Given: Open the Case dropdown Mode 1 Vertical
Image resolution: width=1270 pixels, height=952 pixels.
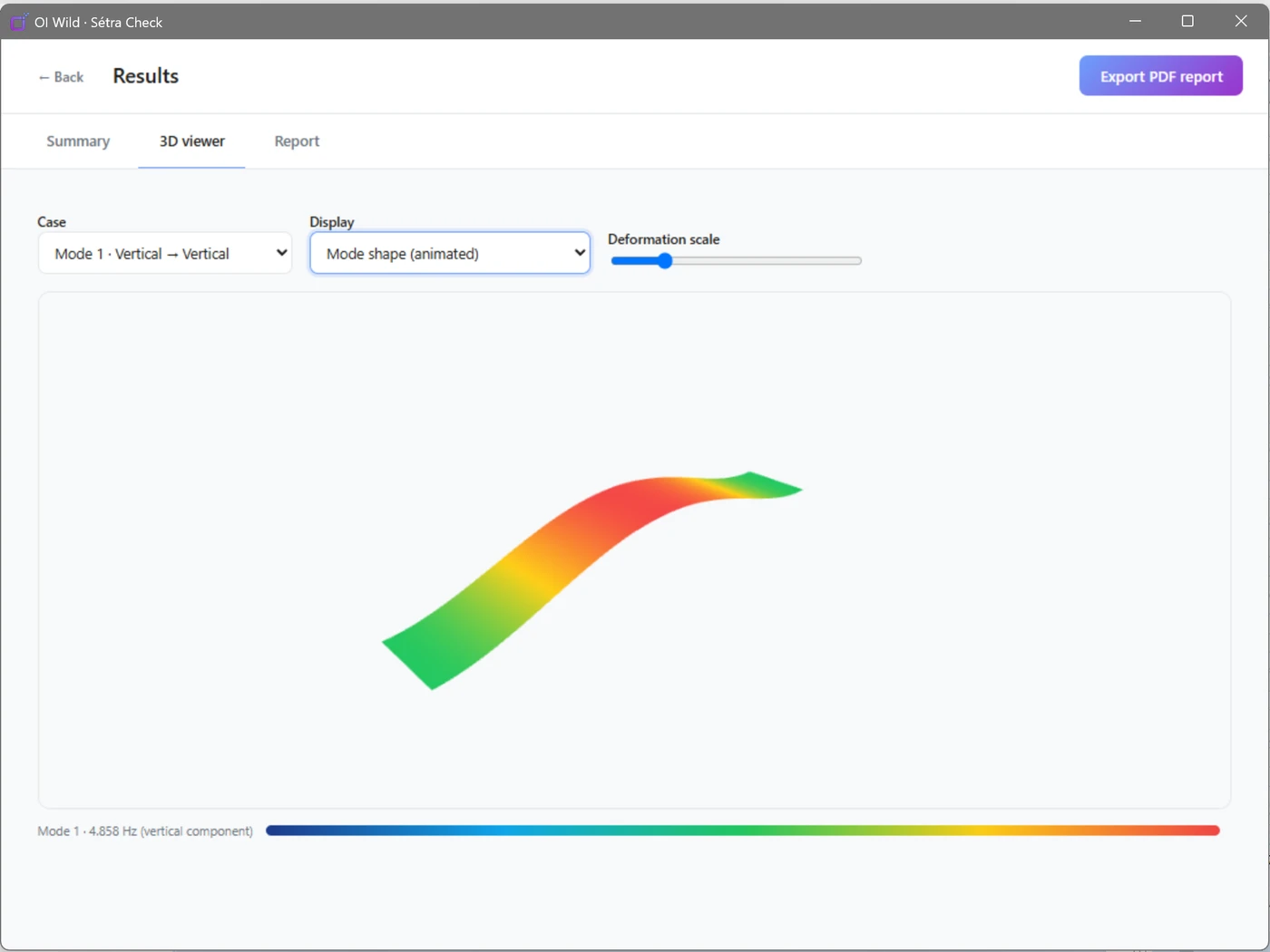Looking at the screenshot, I should (165, 254).
